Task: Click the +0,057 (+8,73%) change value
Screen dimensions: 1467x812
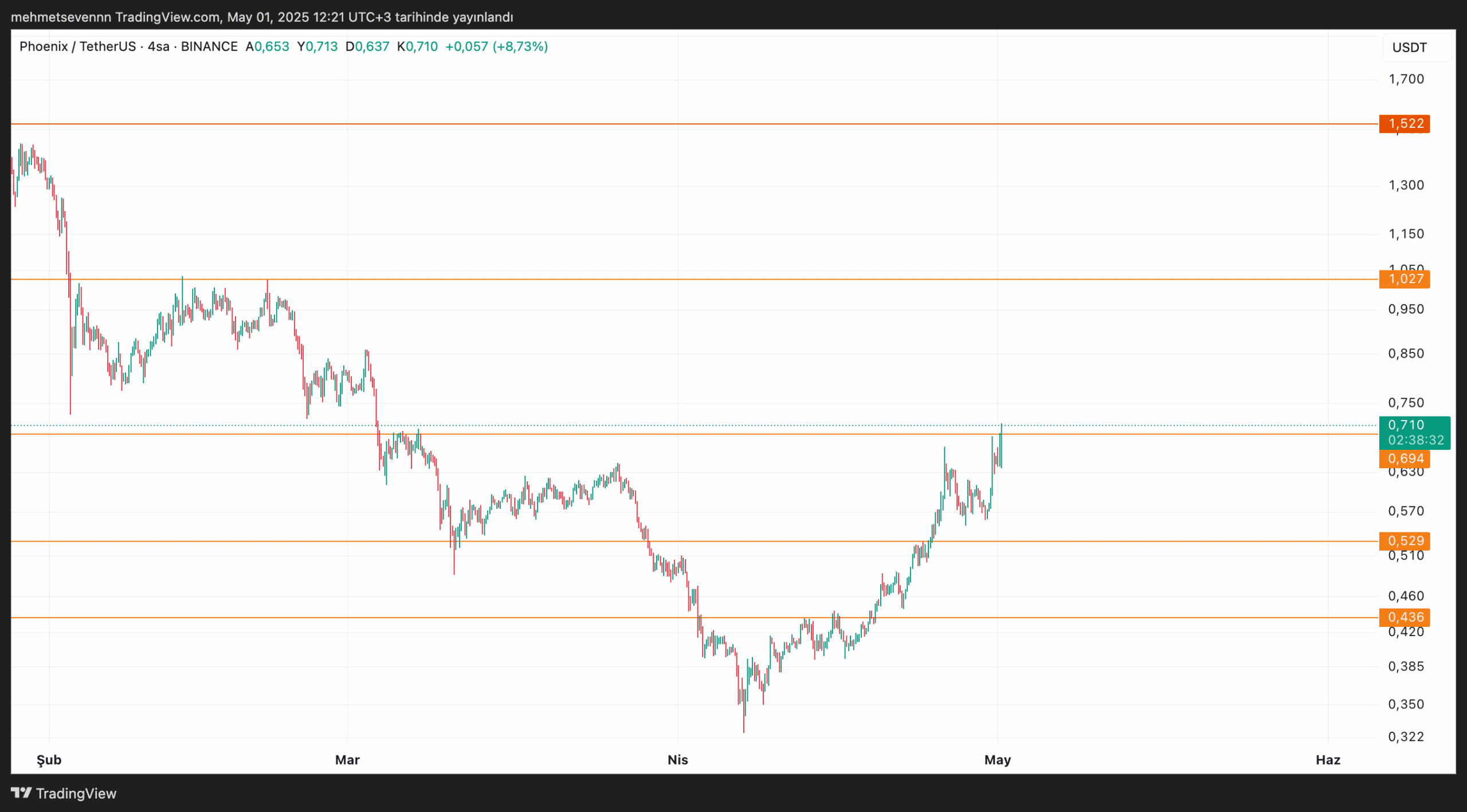Action: [x=496, y=46]
